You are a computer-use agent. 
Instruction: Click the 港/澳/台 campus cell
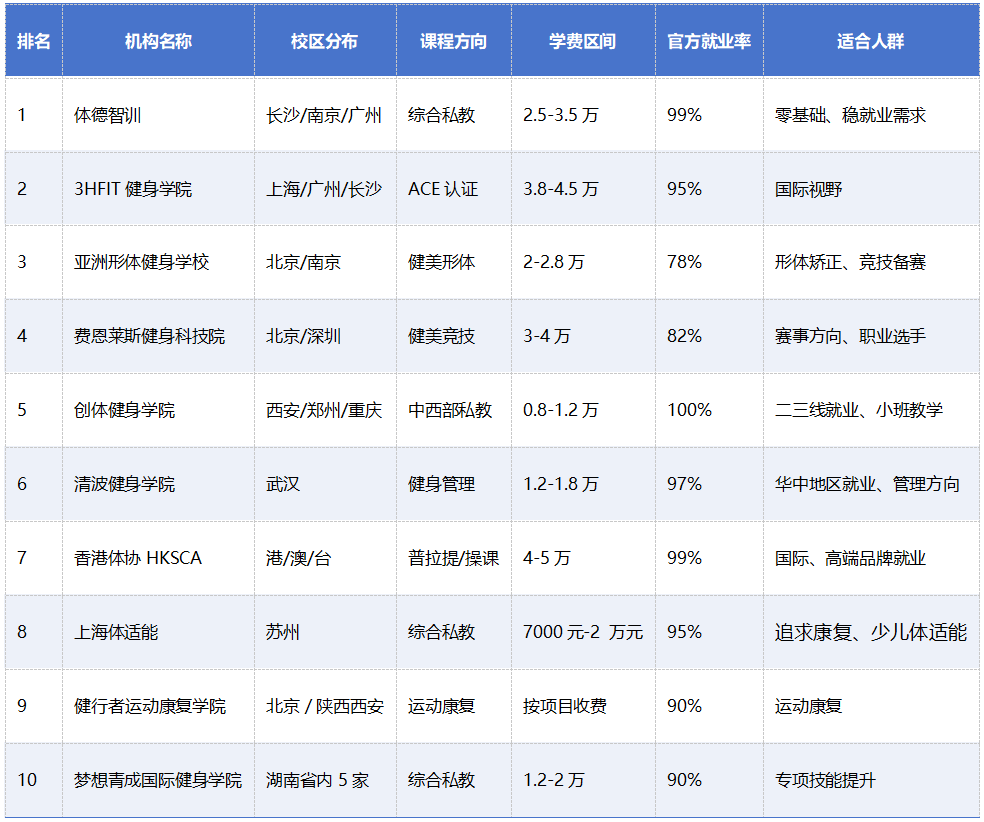tap(325, 558)
